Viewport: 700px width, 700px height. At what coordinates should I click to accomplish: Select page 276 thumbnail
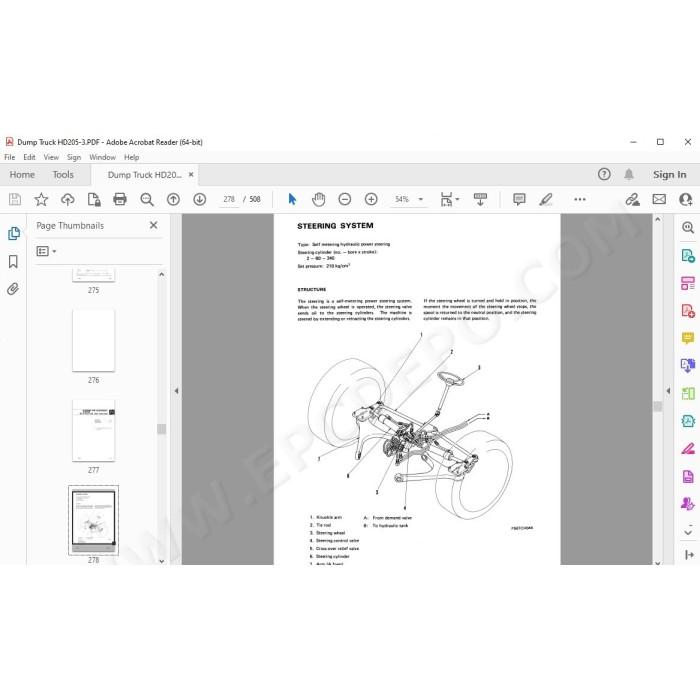(x=93, y=340)
